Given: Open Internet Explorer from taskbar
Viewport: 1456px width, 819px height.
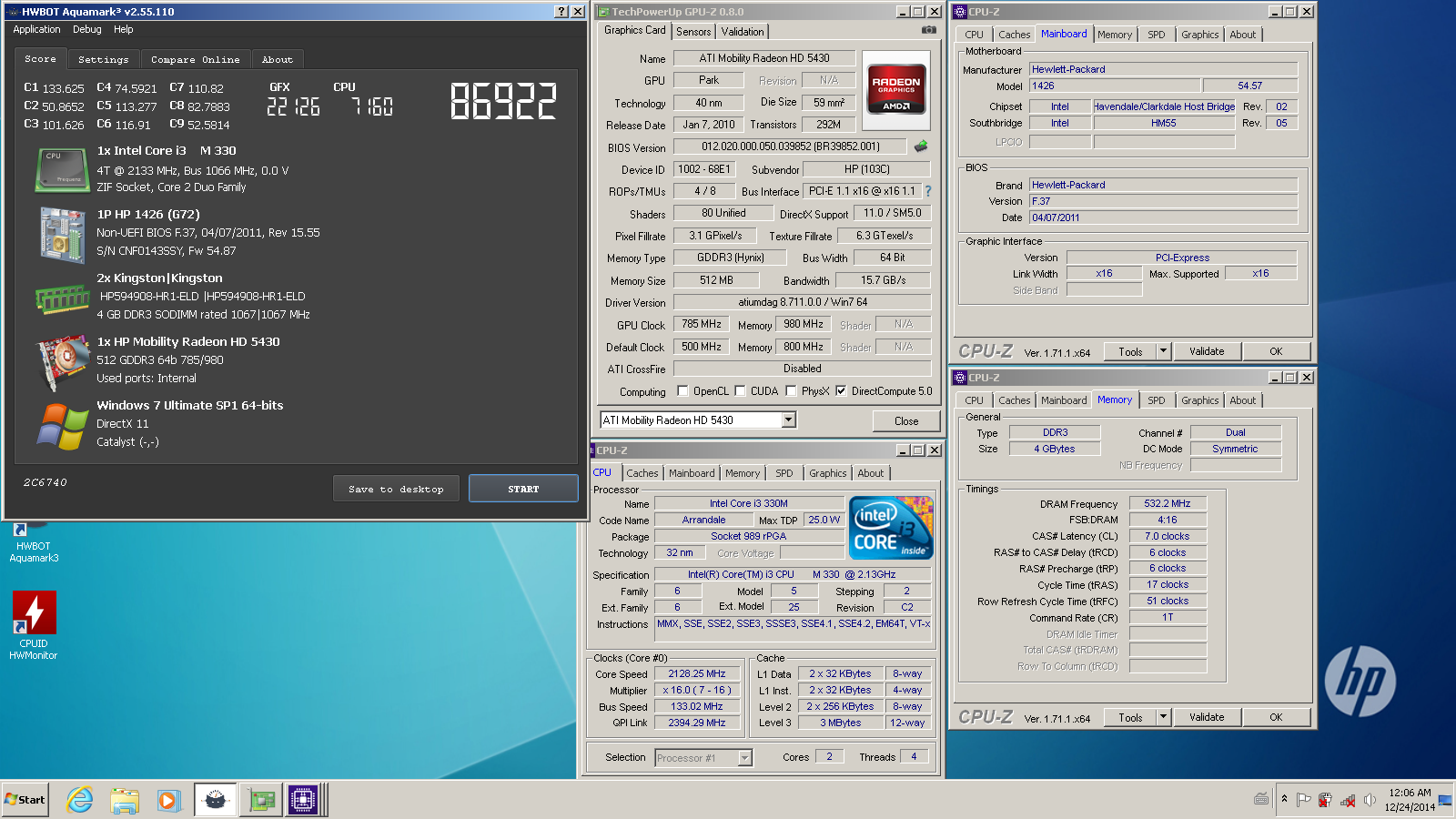Looking at the screenshot, I should pyautogui.click(x=80, y=800).
